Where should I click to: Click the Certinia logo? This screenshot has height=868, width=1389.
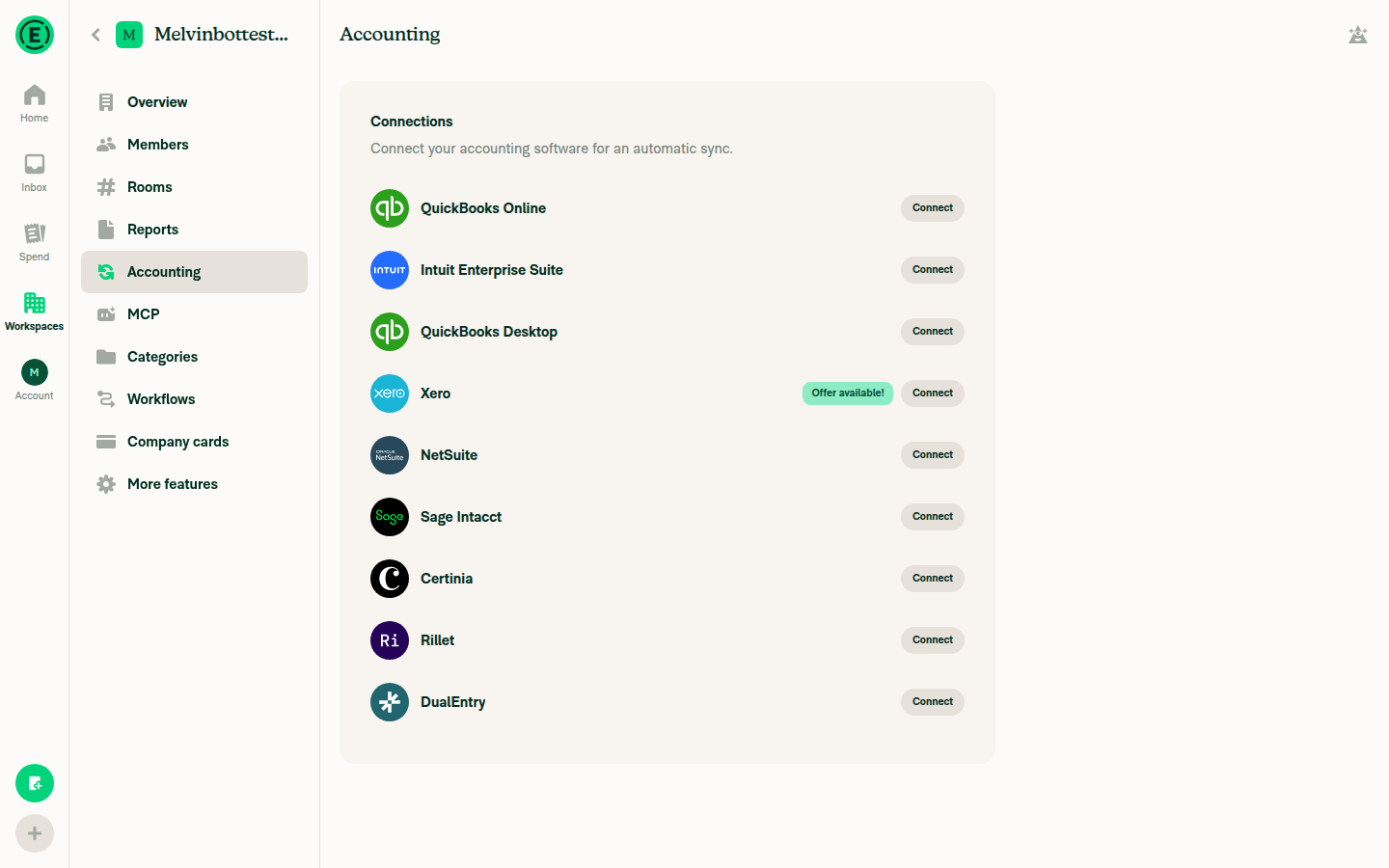pyautogui.click(x=390, y=579)
